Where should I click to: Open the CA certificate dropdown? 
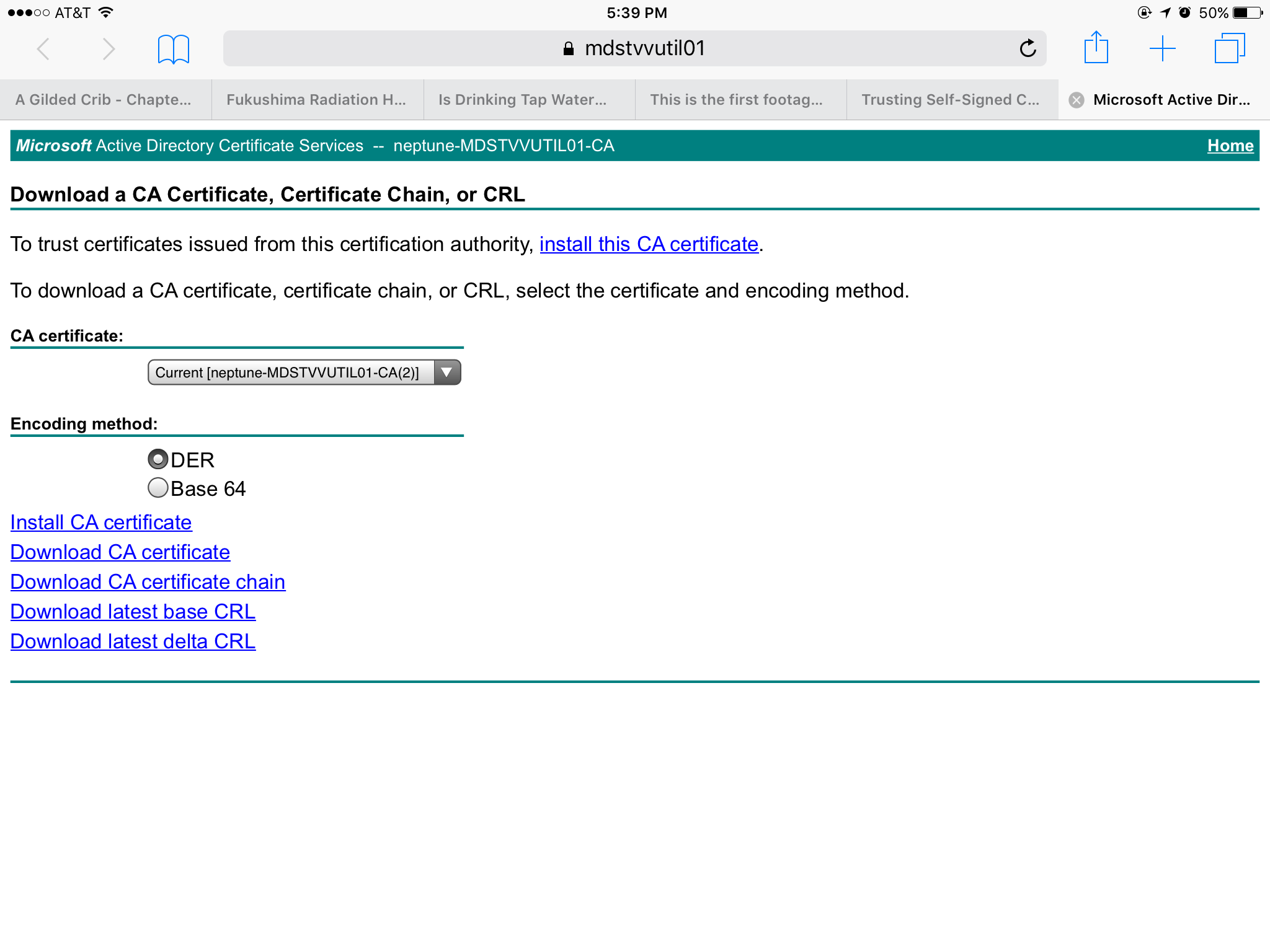(x=304, y=372)
